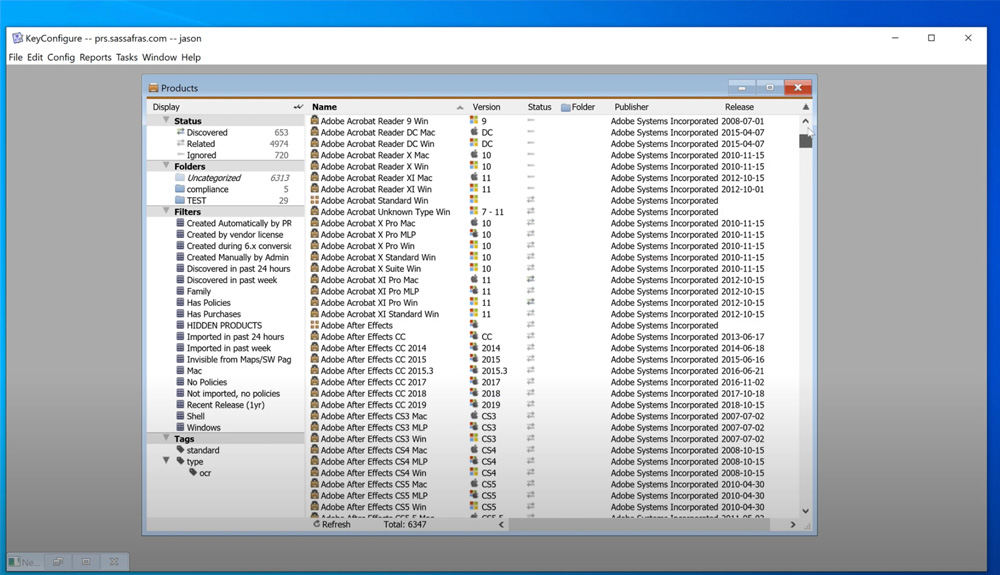
Task: Select Adobe After Effects CS4 MLP row
Action: click(x=553, y=462)
